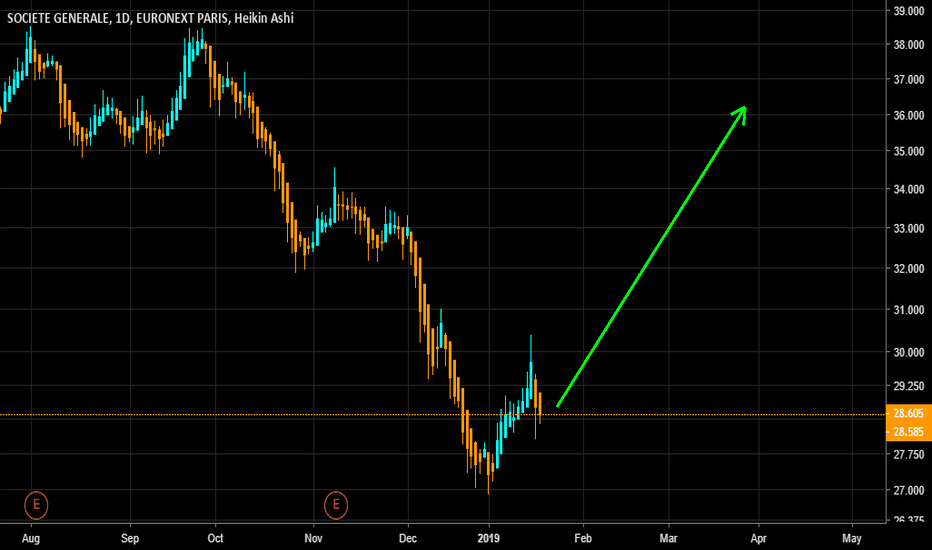Click the 38.000 price axis label
Image resolution: width=932 pixels, height=550 pixels.
pos(909,45)
